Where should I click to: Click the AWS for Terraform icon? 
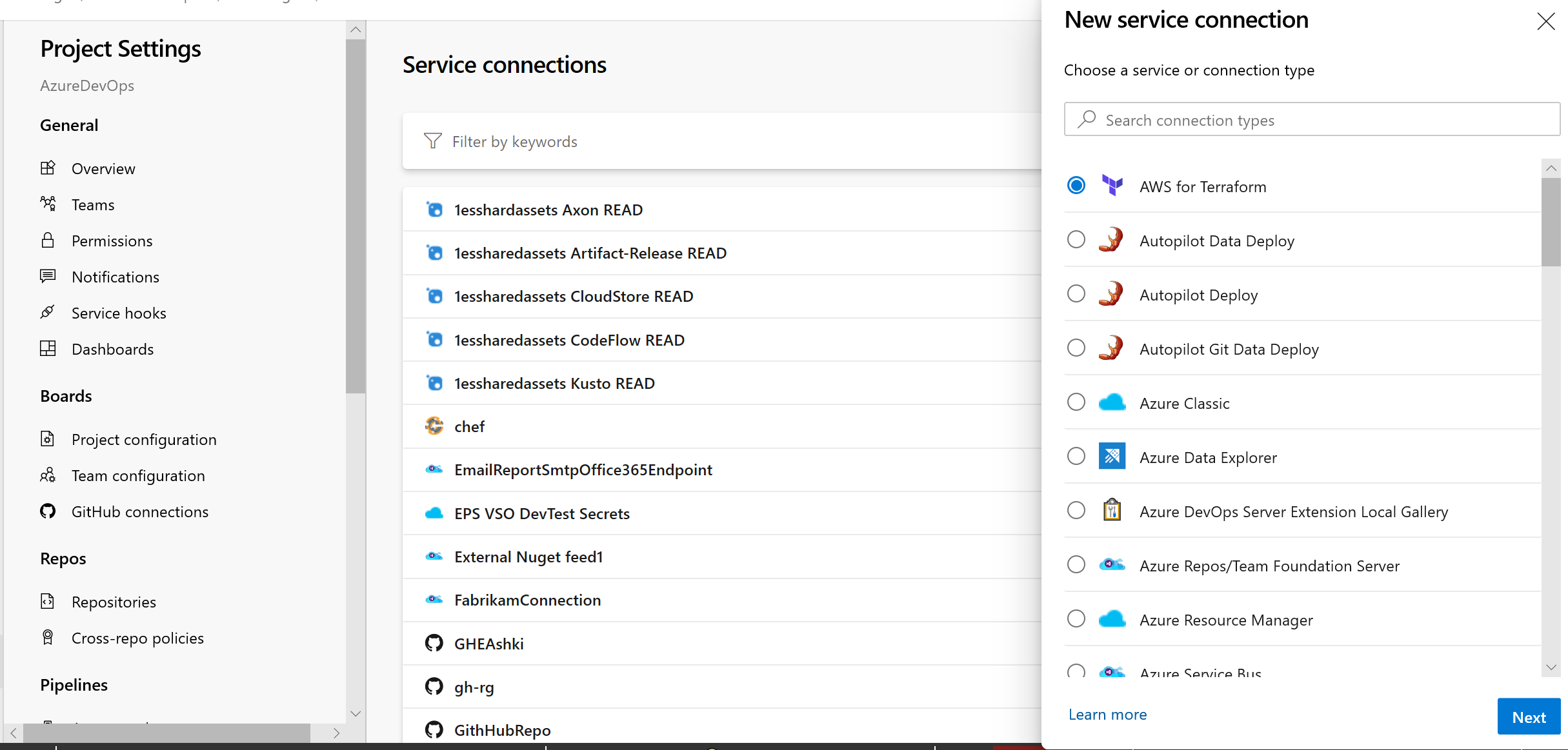pyautogui.click(x=1112, y=186)
